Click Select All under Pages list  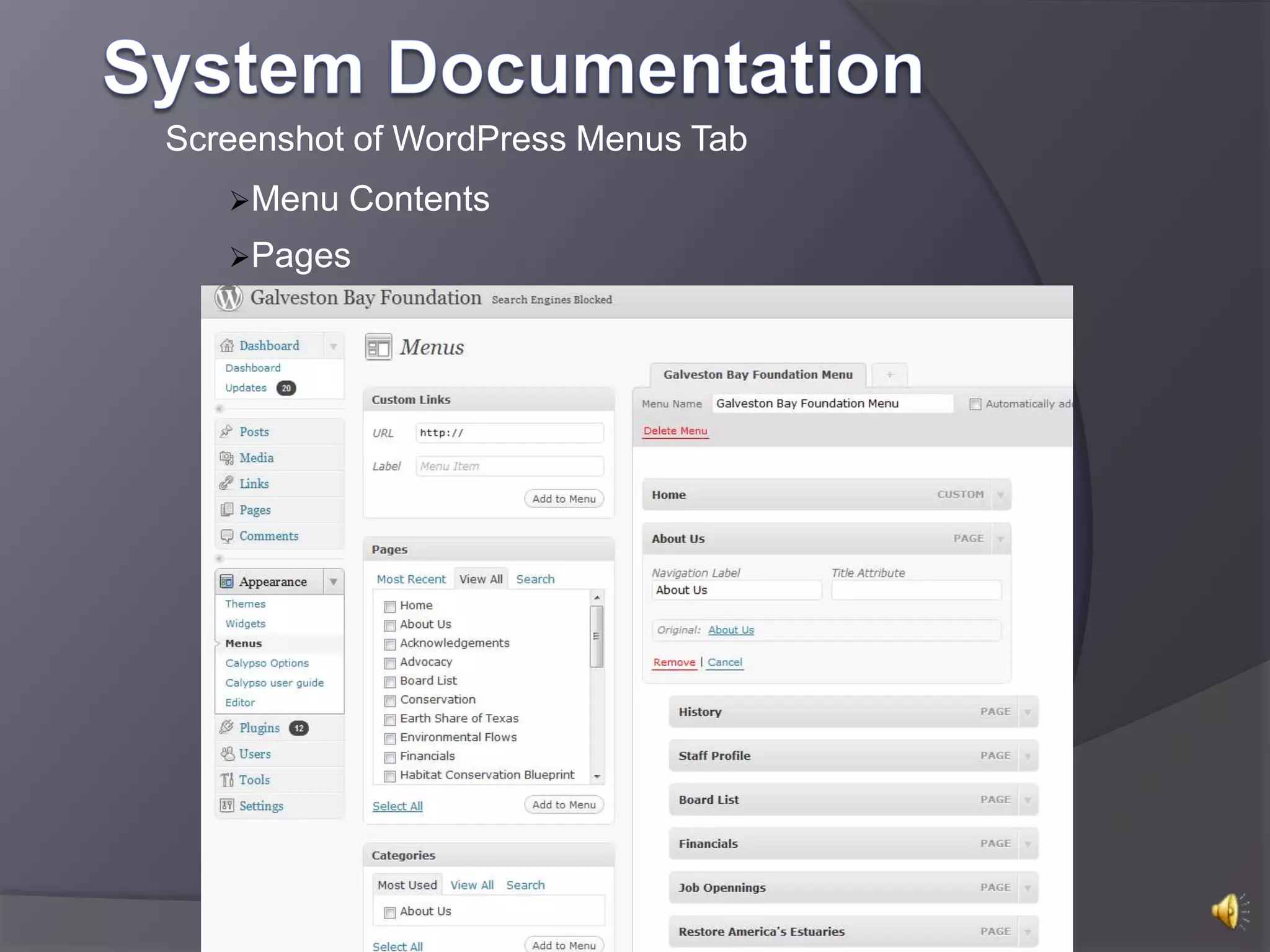pyautogui.click(x=397, y=806)
